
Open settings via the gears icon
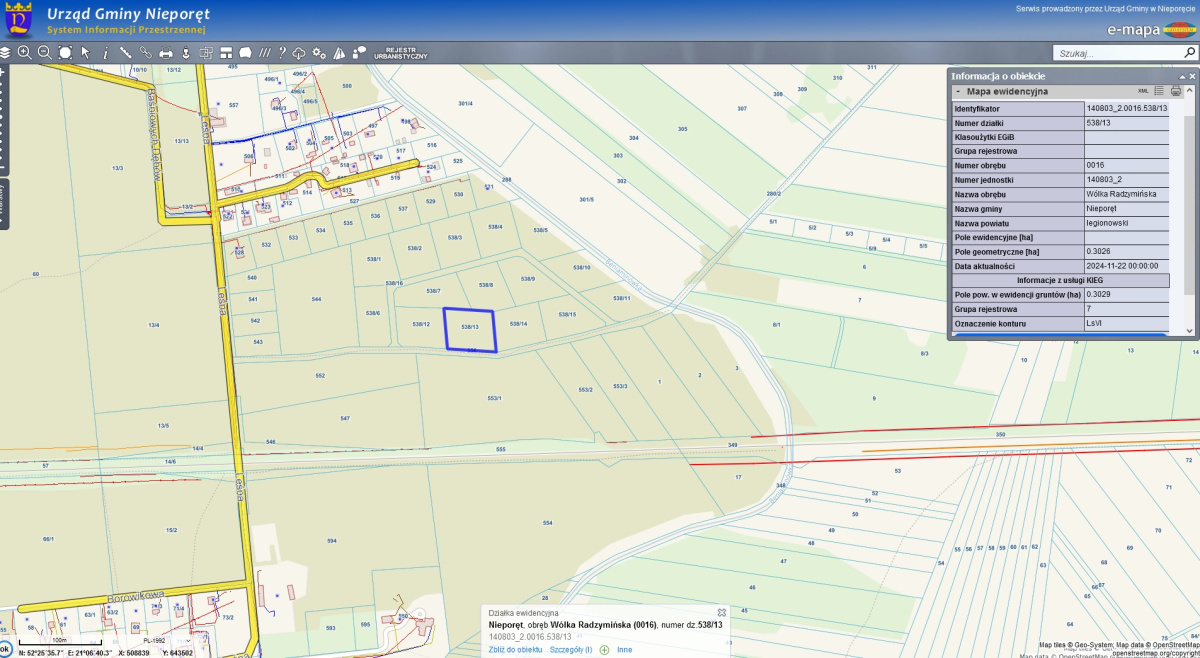(x=319, y=53)
